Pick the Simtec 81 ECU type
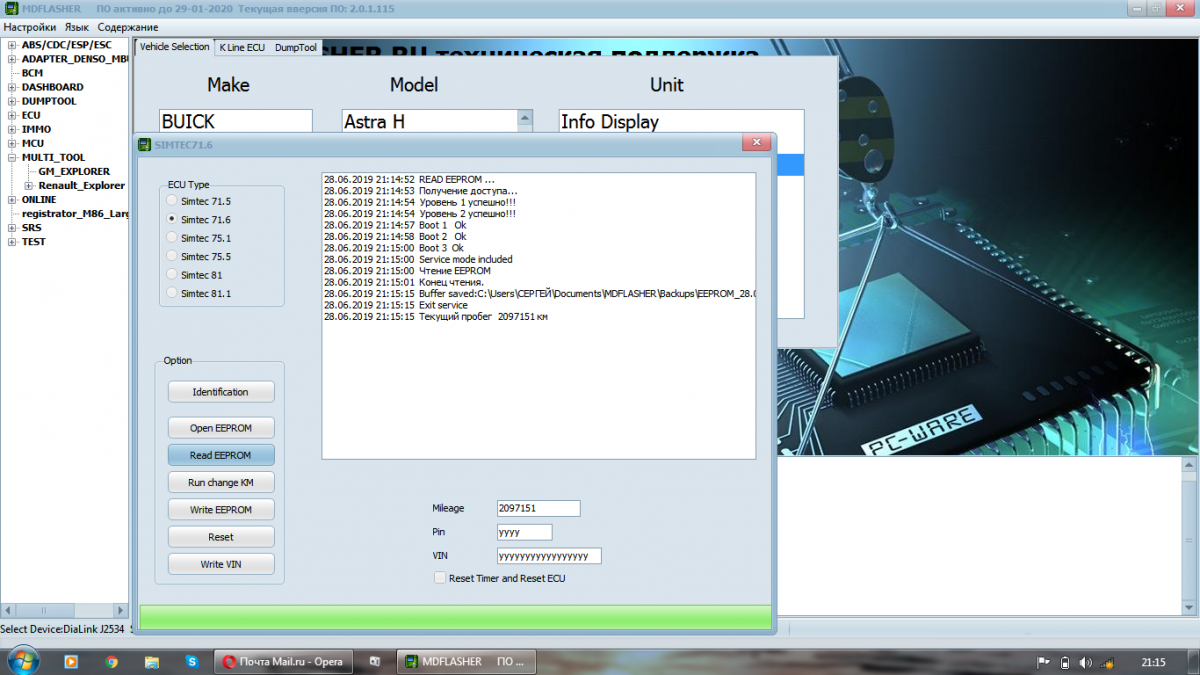 (x=172, y=274)
